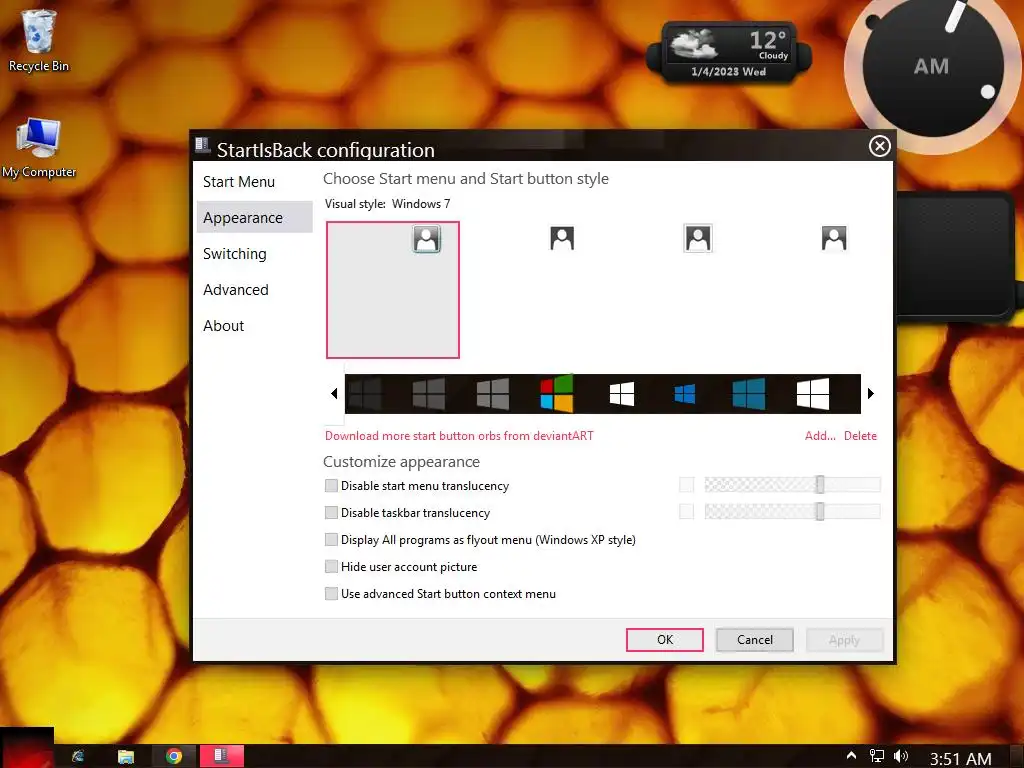Check Display All programs as flyout menu
Image resolution: width=1024 pixels, height=768 pixels.
coord(332,539)
